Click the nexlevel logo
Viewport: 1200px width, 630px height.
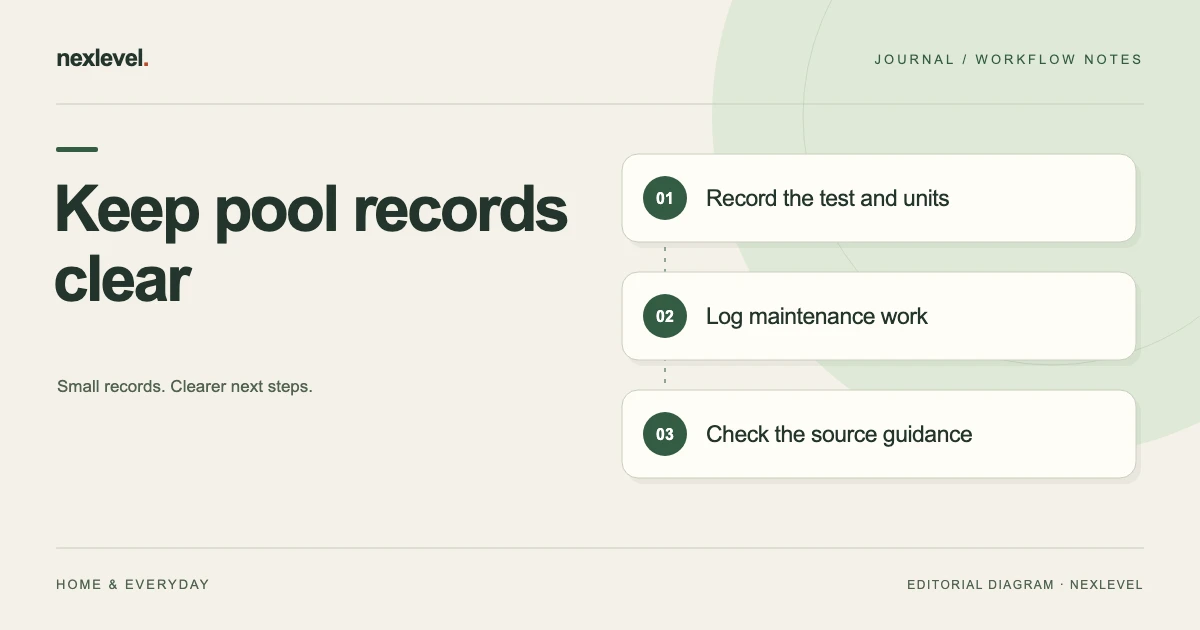(x=103, y=59)
